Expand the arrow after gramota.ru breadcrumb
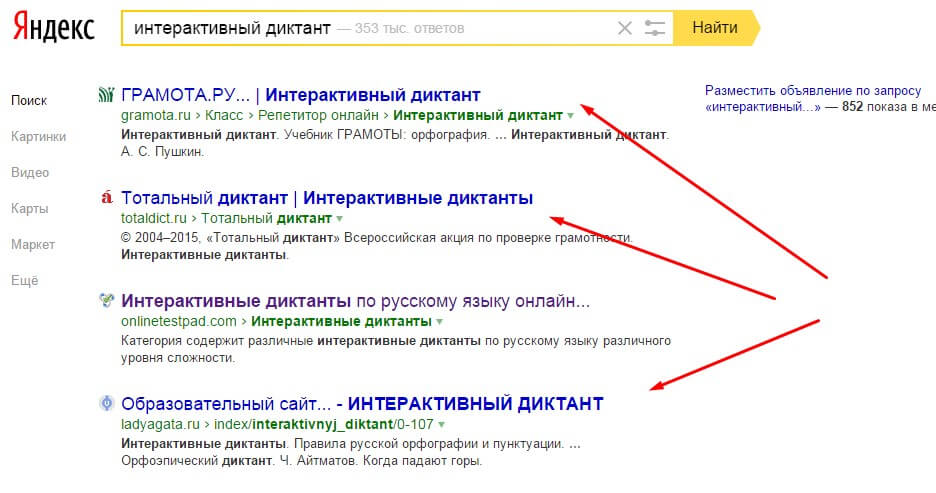Image resolution: width=936 pixels, height=493 pixels. 571,116
